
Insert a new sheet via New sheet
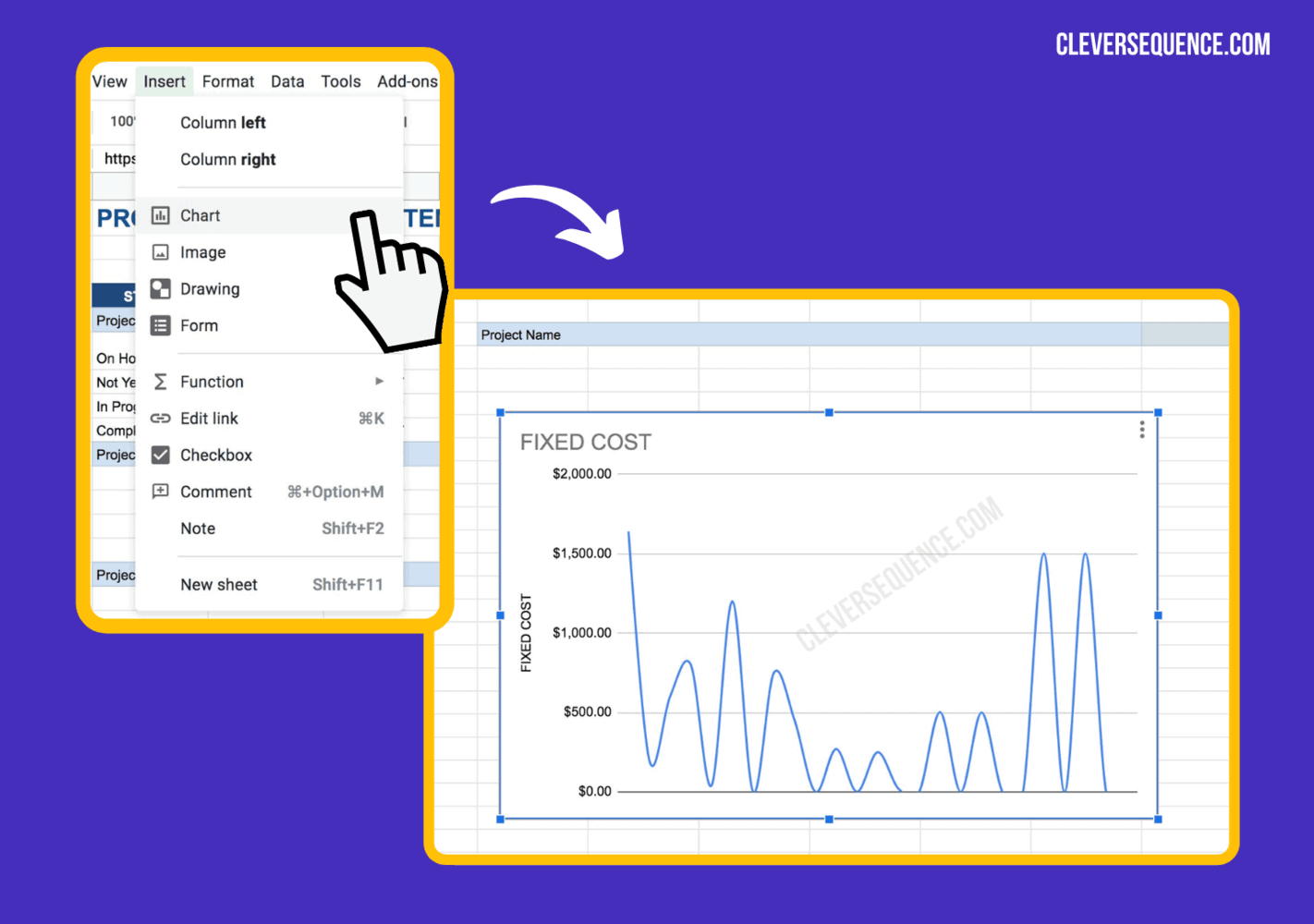[219, 584]
